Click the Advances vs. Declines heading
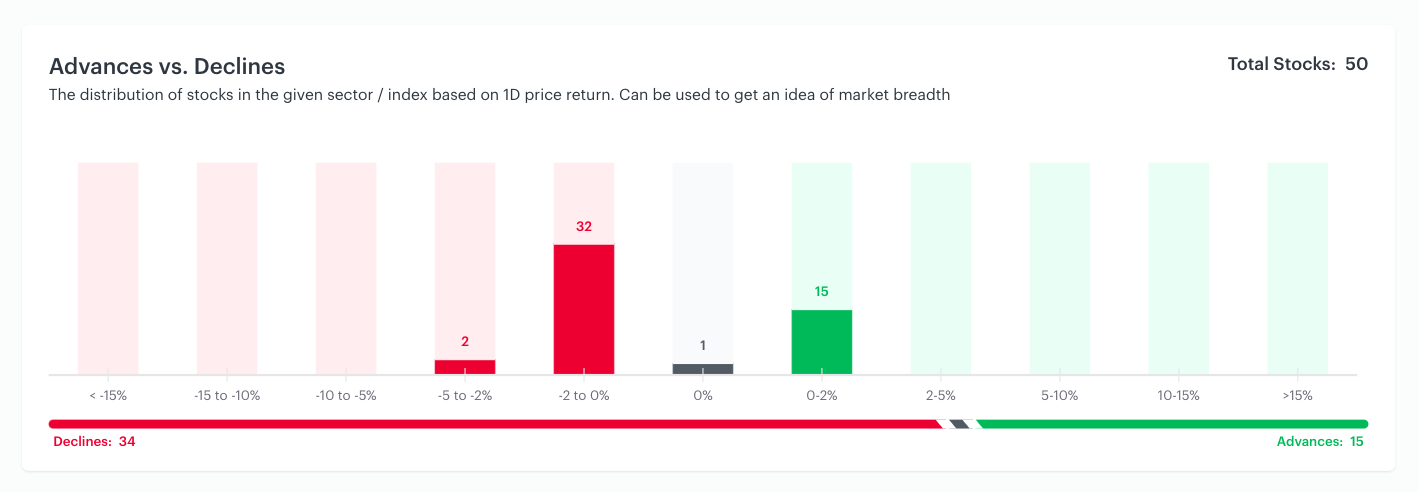Image resolution: width=1419 pixels, height=492 pixels. tap(167, 67)
